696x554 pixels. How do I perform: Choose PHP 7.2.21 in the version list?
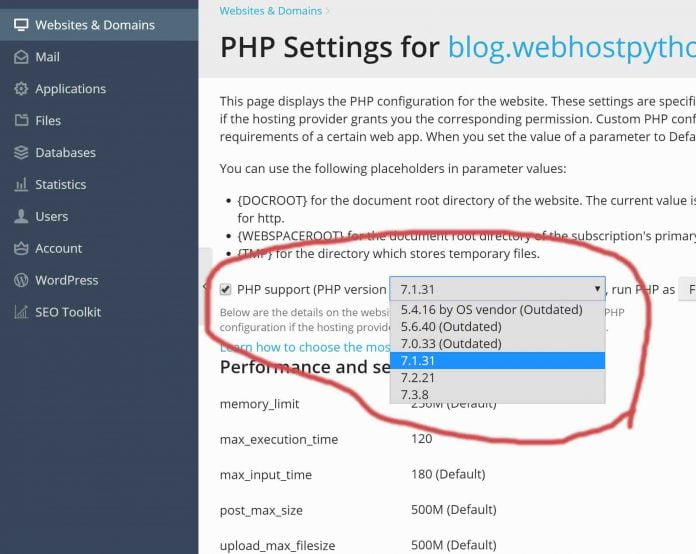point(497,378)
